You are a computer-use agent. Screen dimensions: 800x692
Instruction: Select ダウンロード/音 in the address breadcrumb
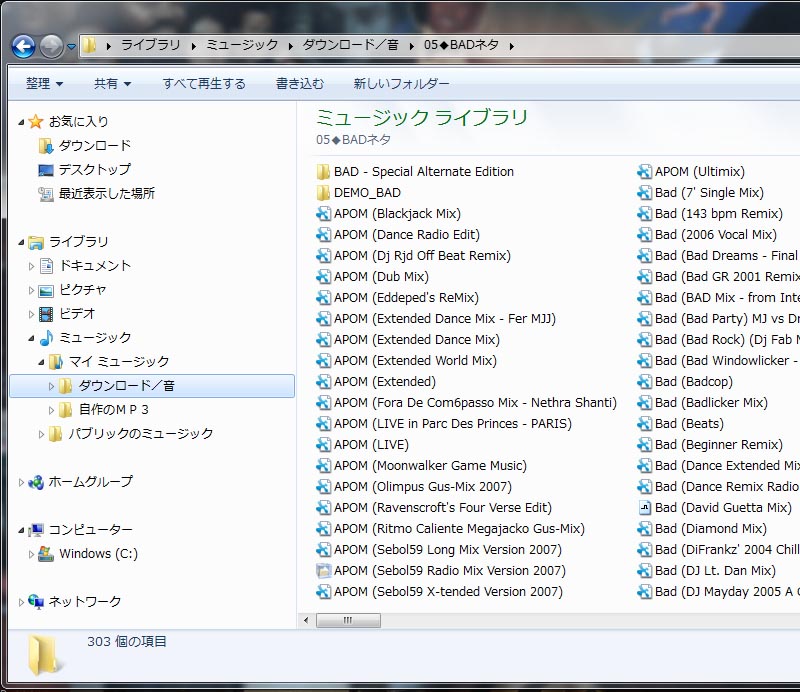351,45
